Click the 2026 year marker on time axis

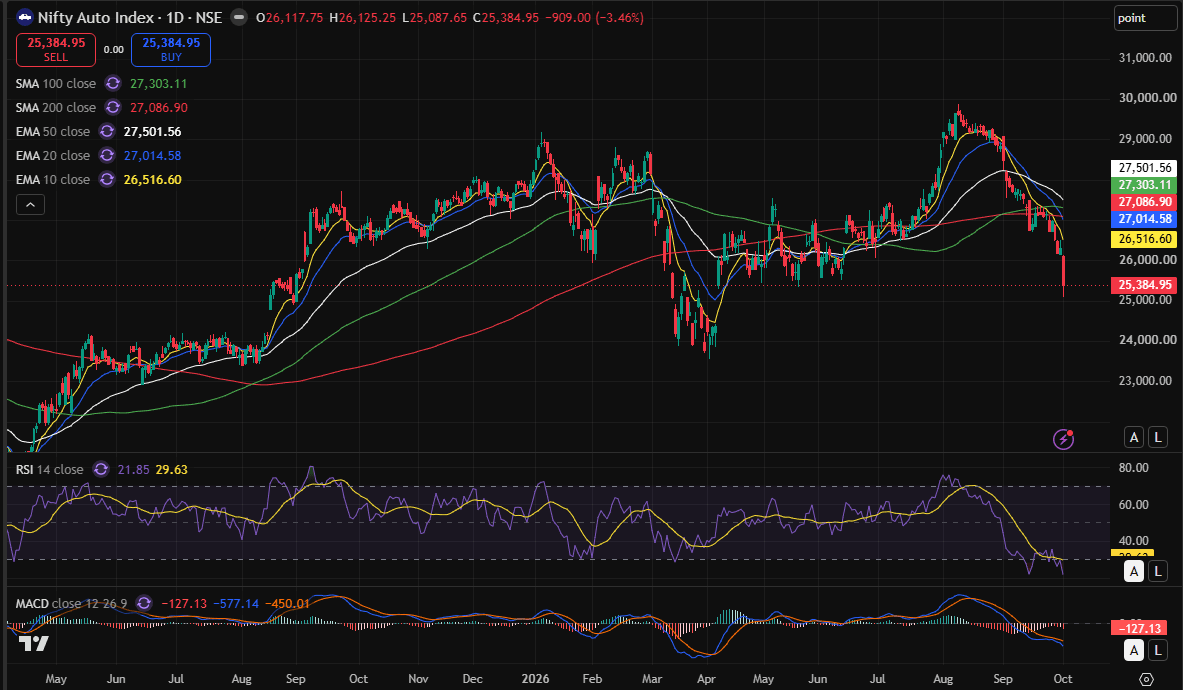[x=536, y=679]
